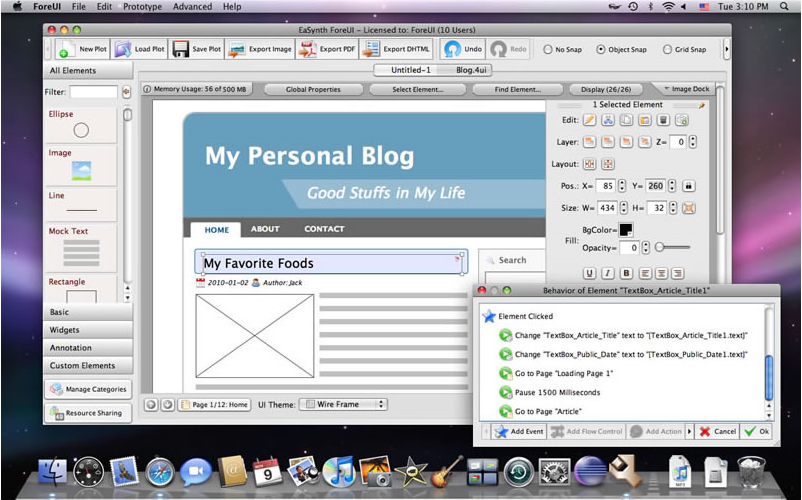Export the plot as an image
This screenshot has width=802, height=500.
point(260,49)
